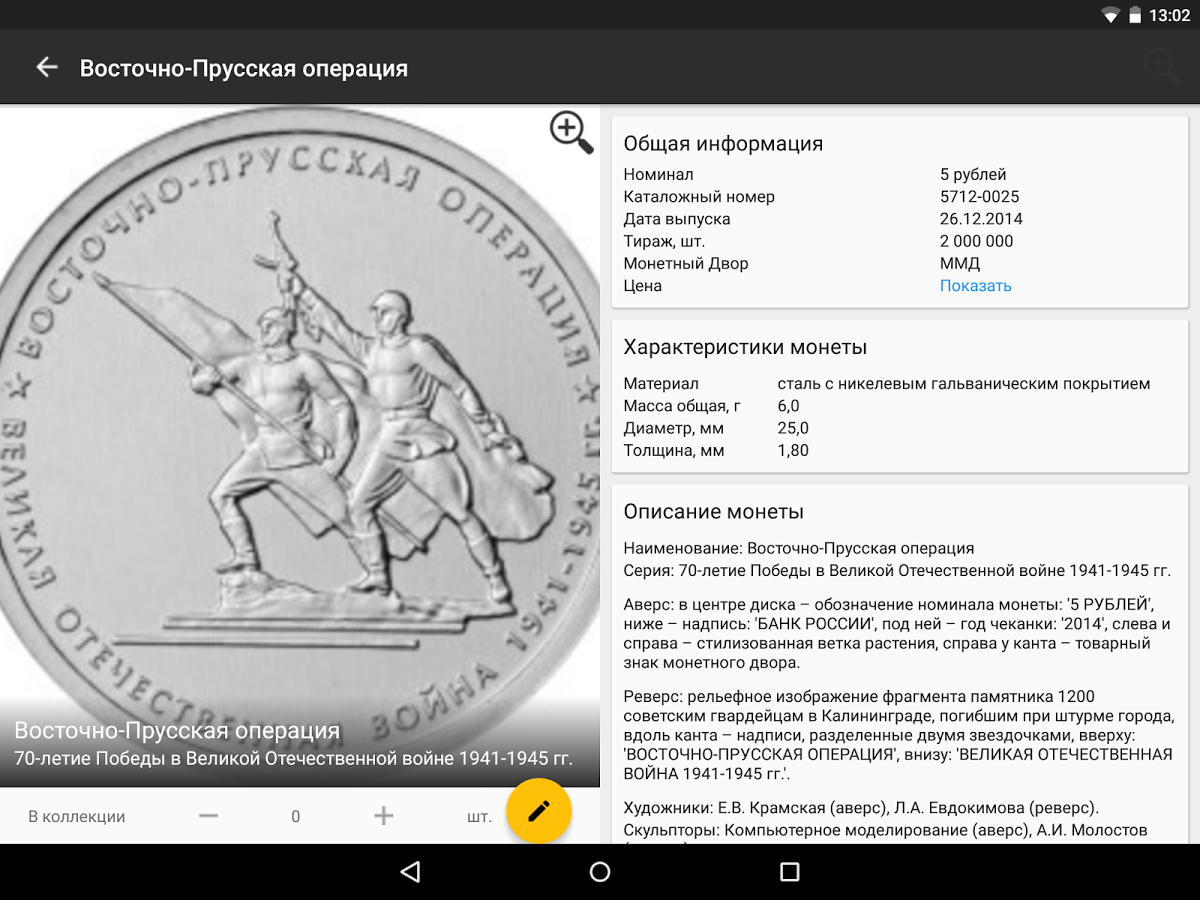This screenshot has height=900, width=1200.
Task: Tap the шт. unit label
Action: [x=479, y=817]
